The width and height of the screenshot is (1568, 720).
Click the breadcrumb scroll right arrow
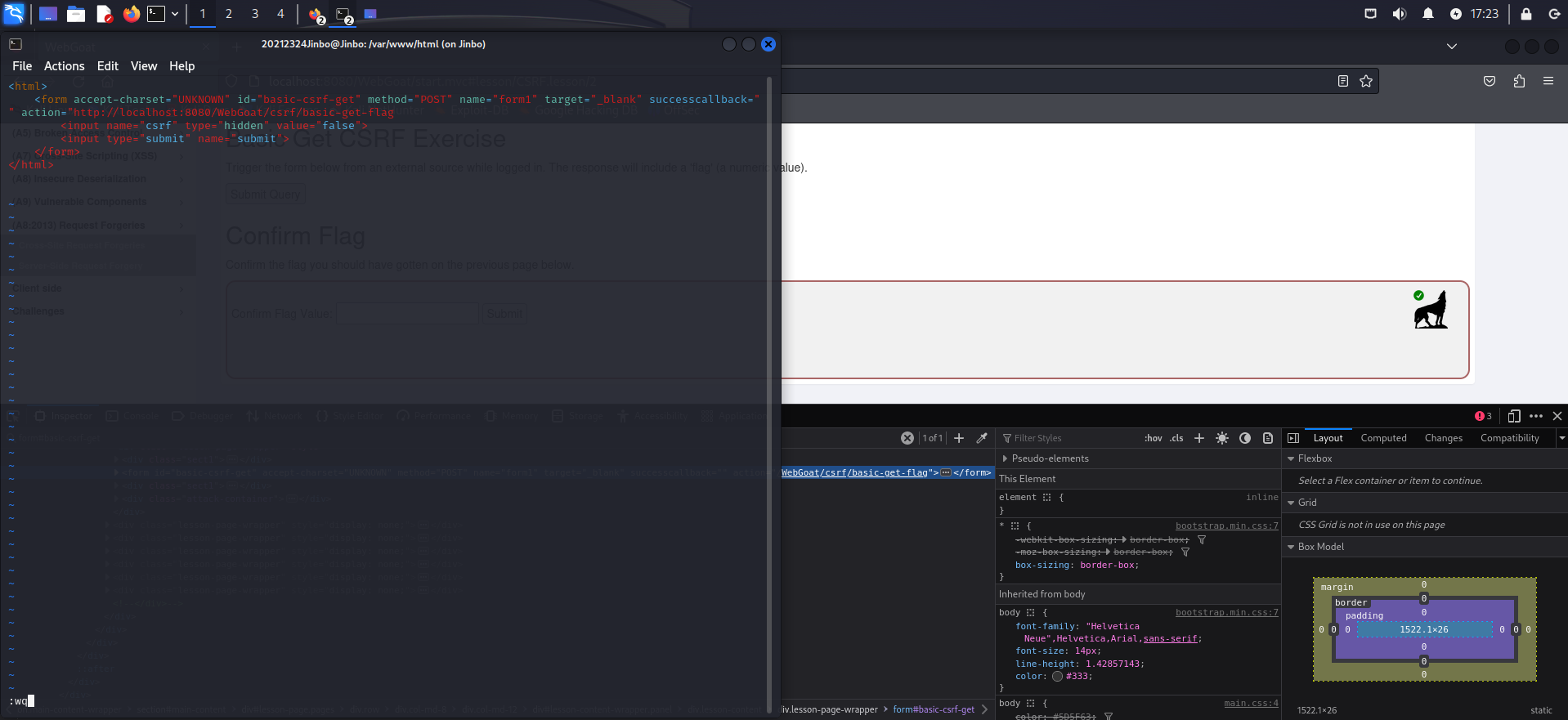point(985,709)
